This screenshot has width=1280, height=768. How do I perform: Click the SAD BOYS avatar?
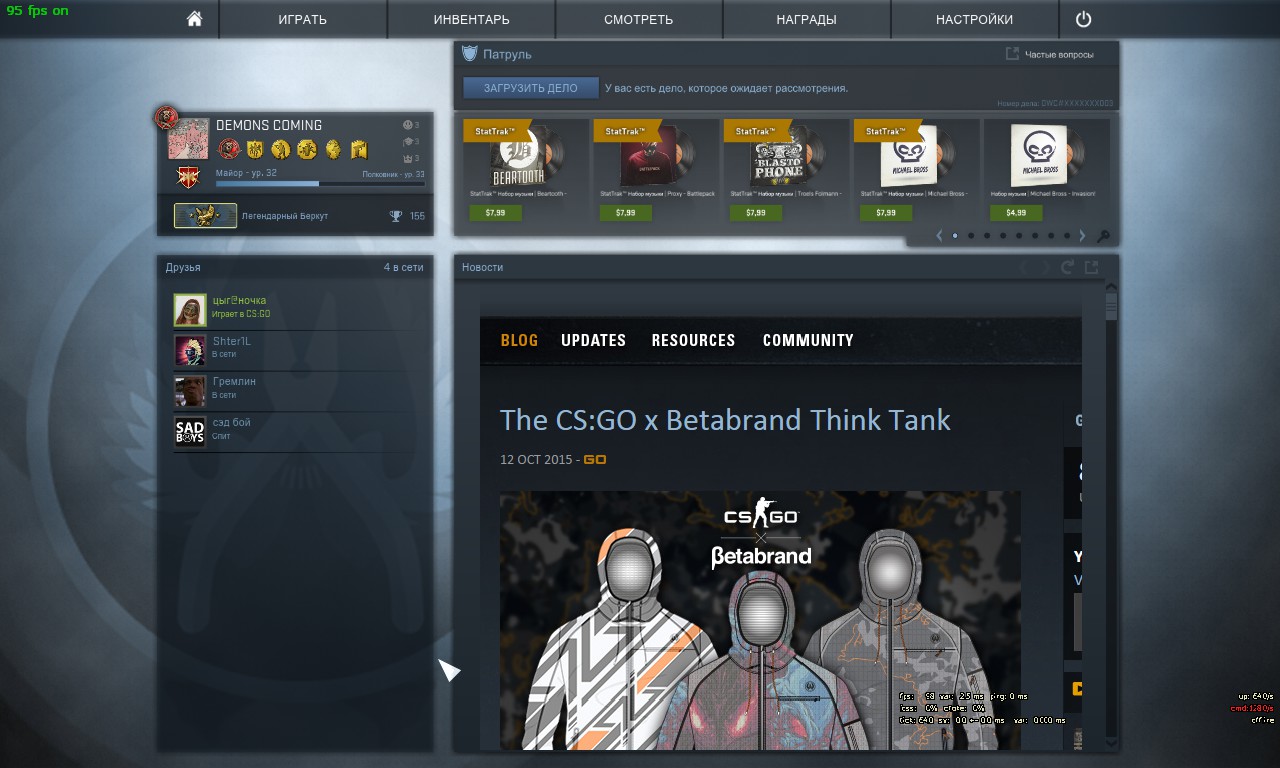(190, 432)
